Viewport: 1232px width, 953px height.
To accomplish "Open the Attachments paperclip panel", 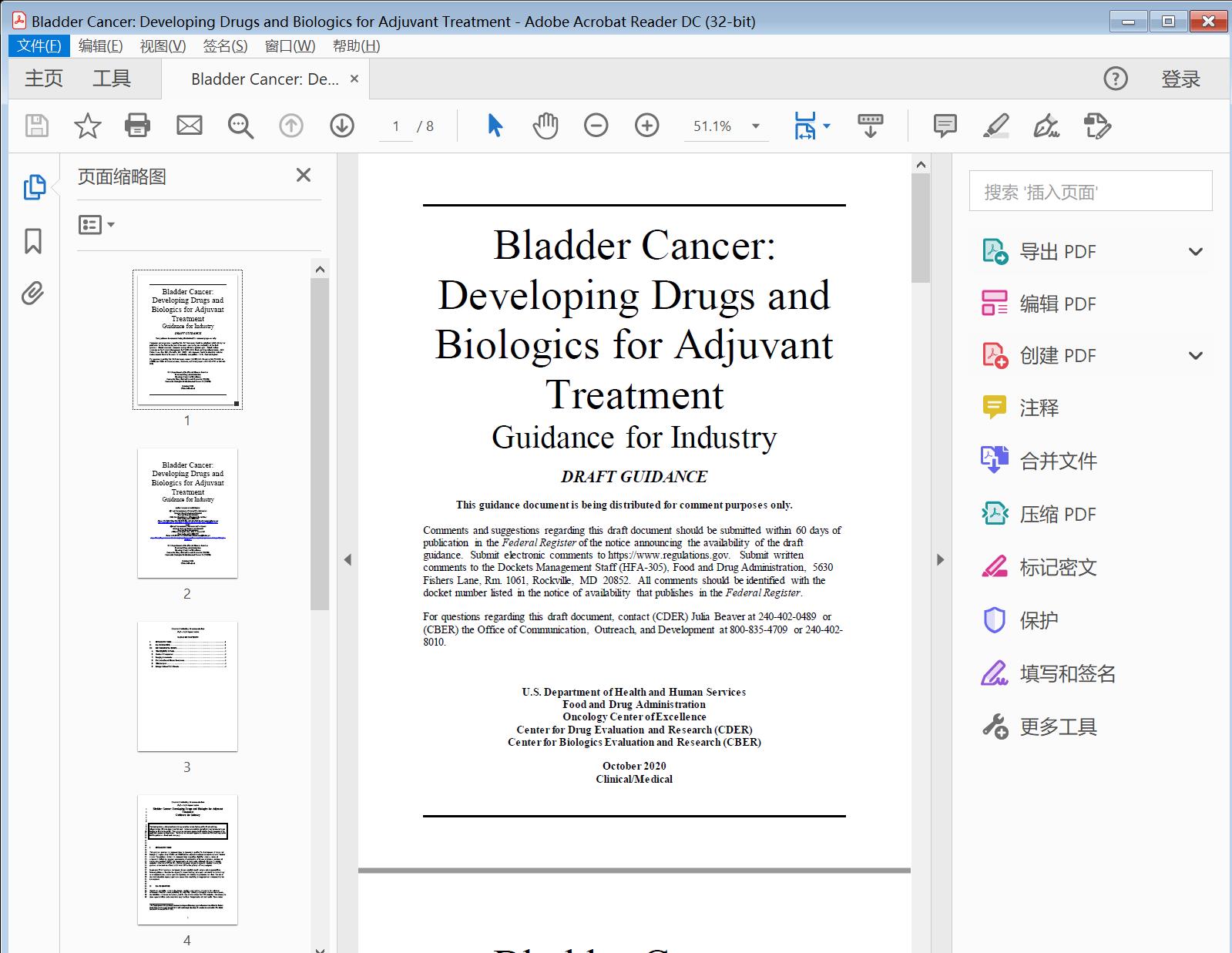I will (x=32, y=294).
